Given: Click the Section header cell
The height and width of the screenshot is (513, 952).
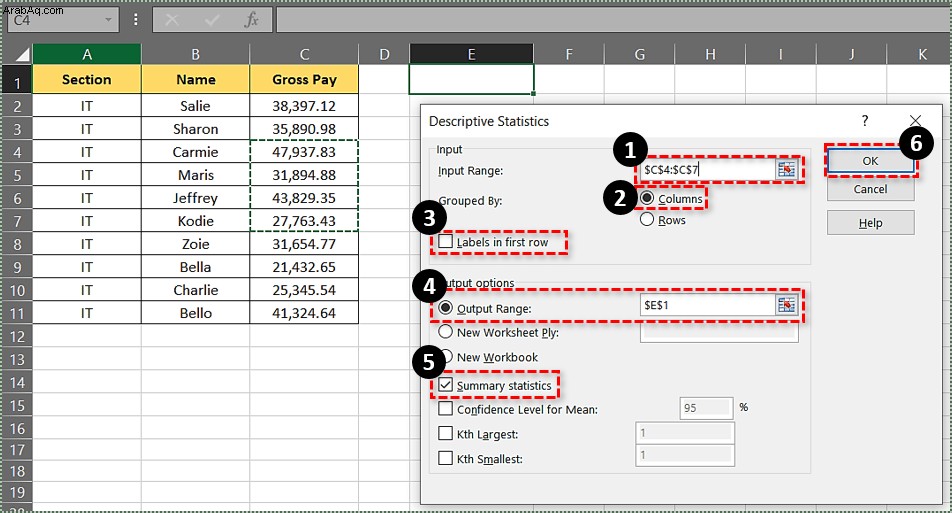Looking at the screenshot, I should 87,80.
